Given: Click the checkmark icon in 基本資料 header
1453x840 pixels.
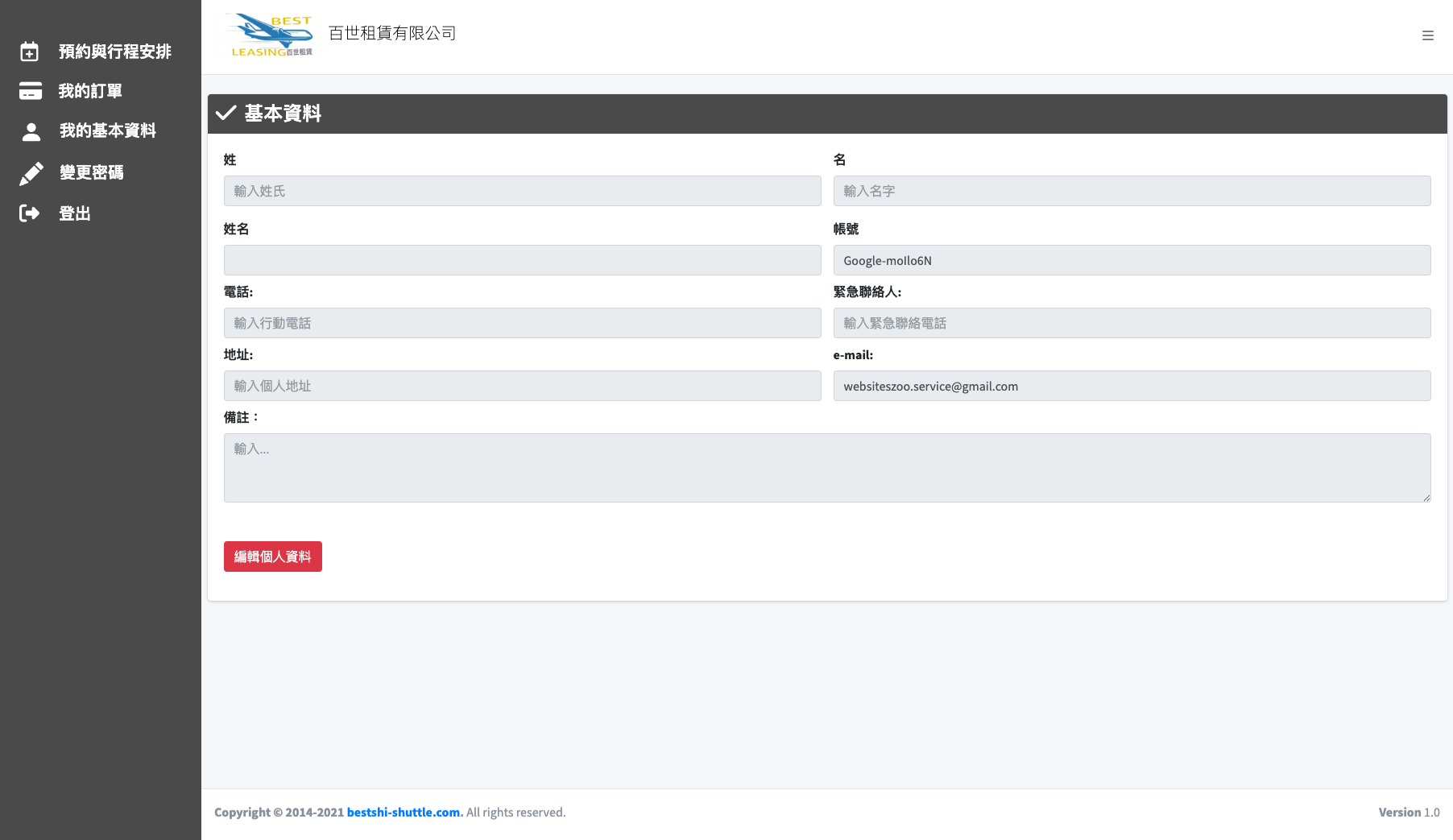Looking at the screenshot, I should click(x=226, y=114).
